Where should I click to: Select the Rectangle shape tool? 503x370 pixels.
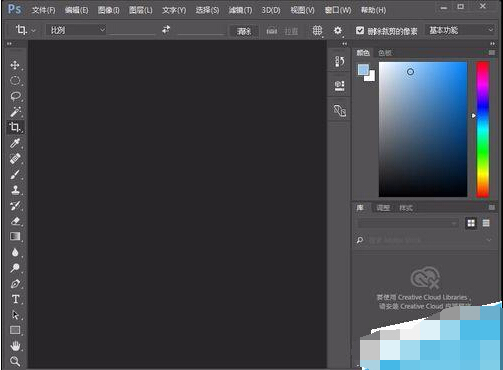pos(15,330)
